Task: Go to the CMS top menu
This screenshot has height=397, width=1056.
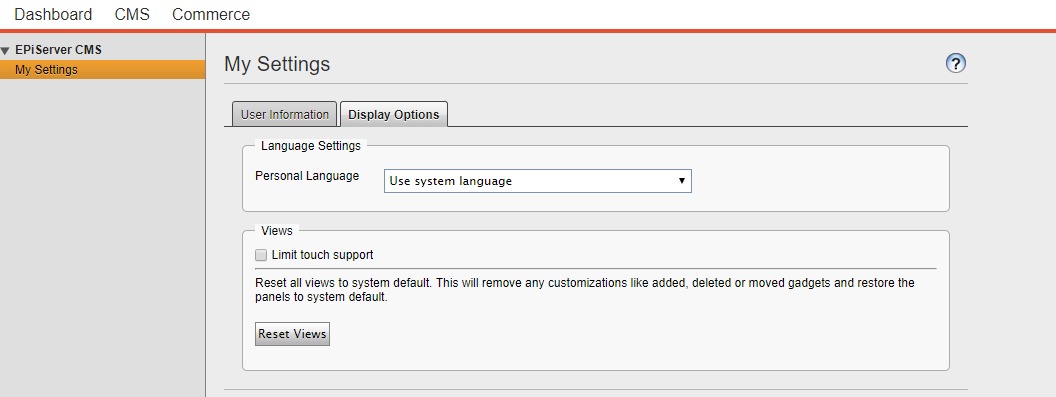Action: pyautogui.click(x=132, y=14)
